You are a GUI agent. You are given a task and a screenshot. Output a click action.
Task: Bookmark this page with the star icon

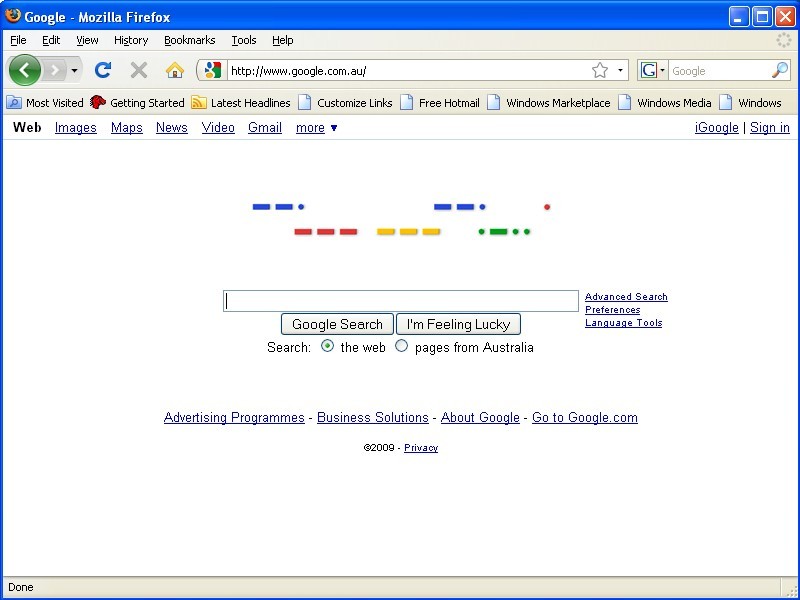pyautogui.click(x=600, y=70)
